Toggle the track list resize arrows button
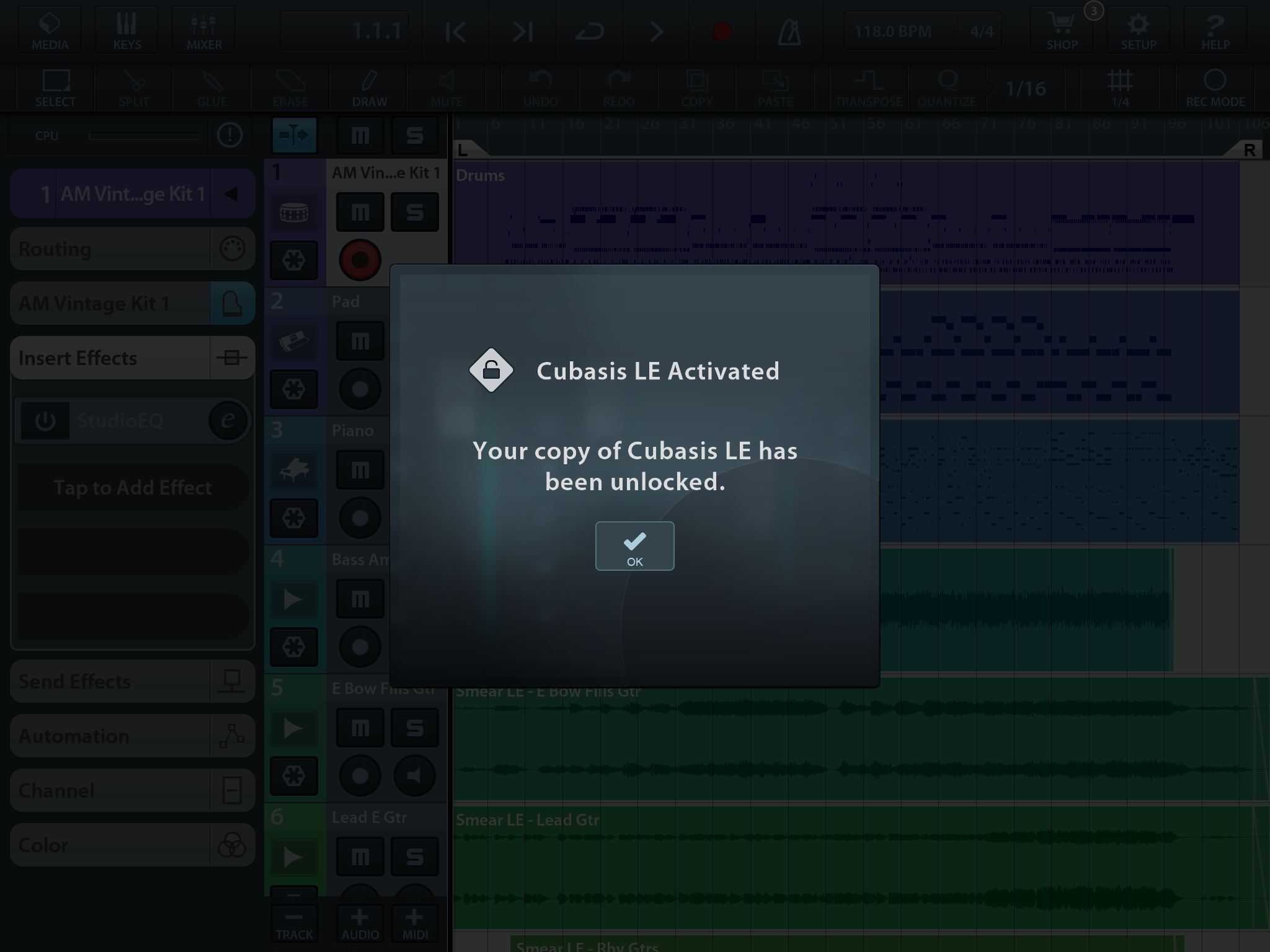The image size is (1270, 952). coord(294,134)
